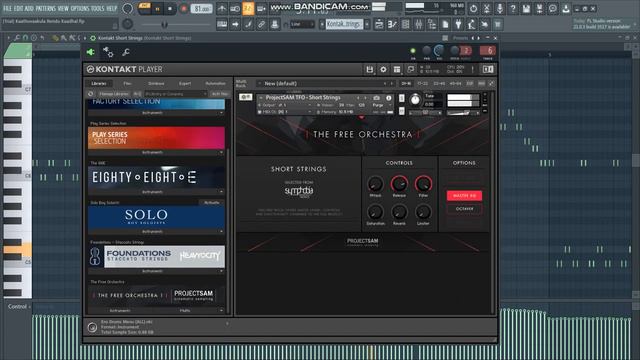Screen dimensions: 640x360
Task: Switch to the Files tab in Kontakt
Action: 128,83
